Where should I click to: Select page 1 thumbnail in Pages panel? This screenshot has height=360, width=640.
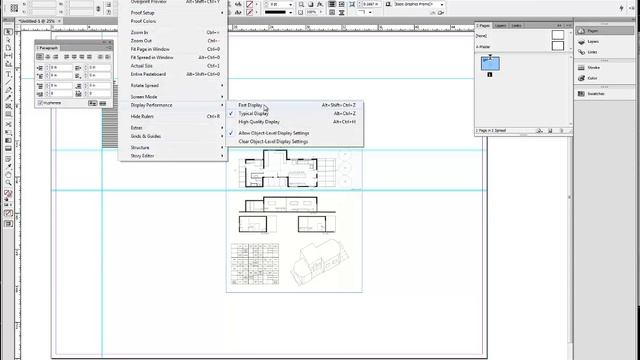pos(490,63)
